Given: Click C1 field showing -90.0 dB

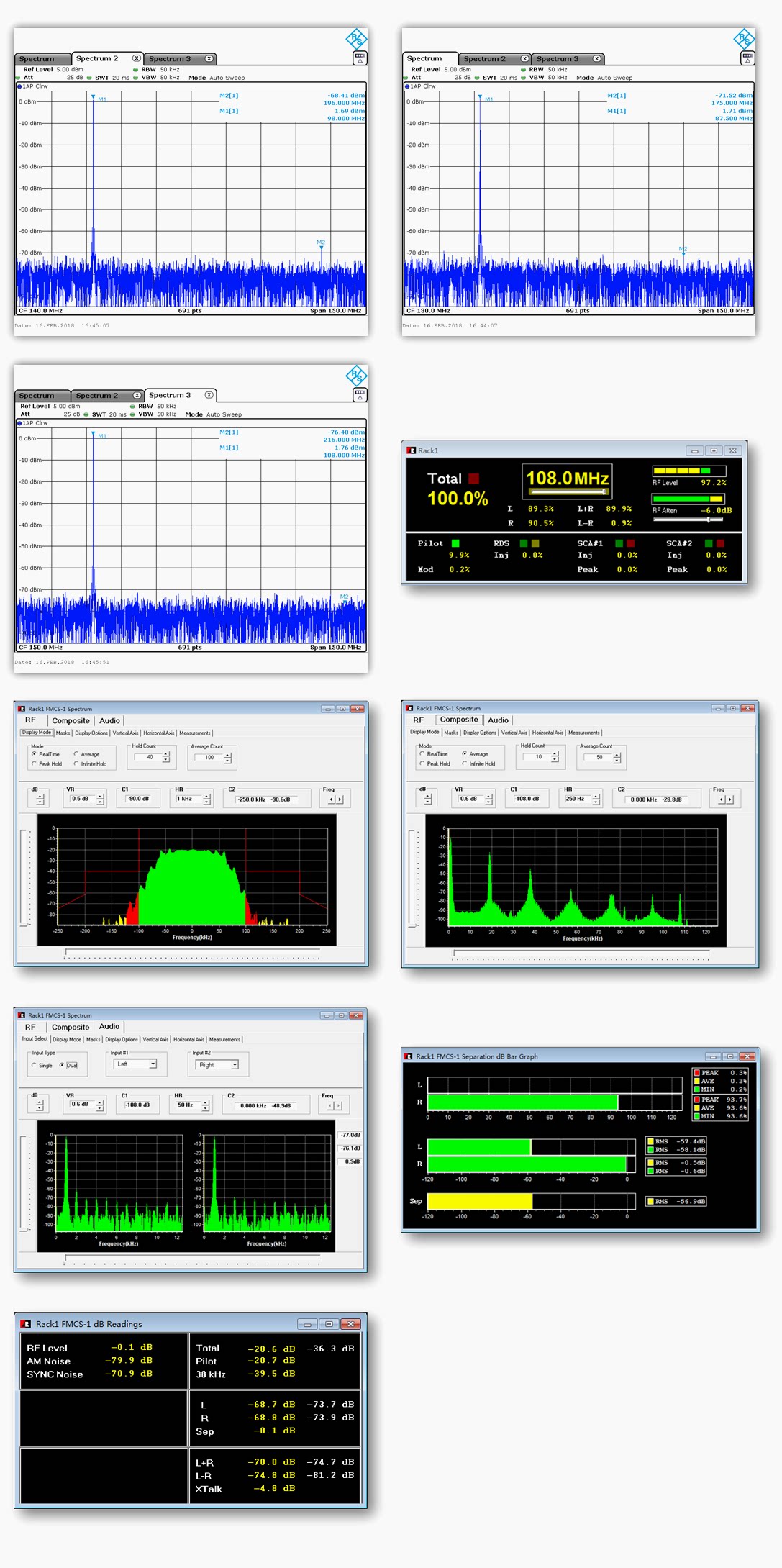Looking at the screenshot, I should 140,799.
